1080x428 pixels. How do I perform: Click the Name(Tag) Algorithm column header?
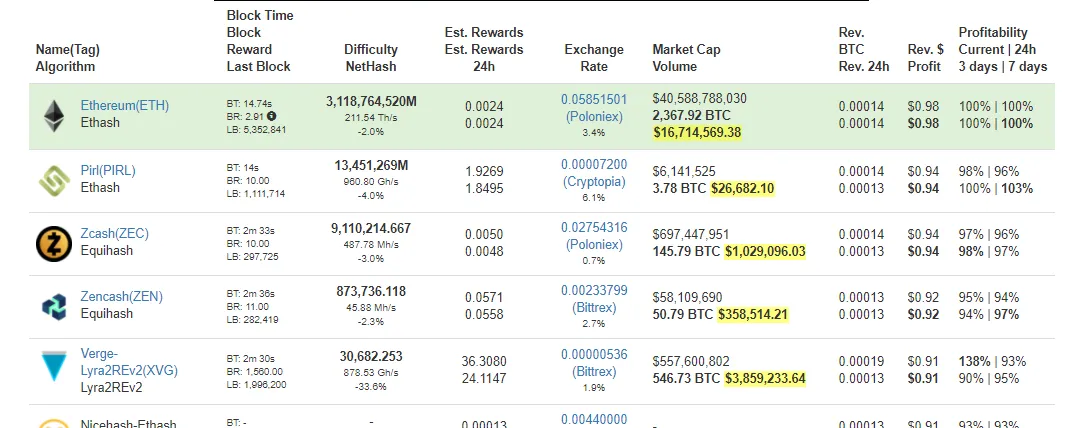click(68, 58)
